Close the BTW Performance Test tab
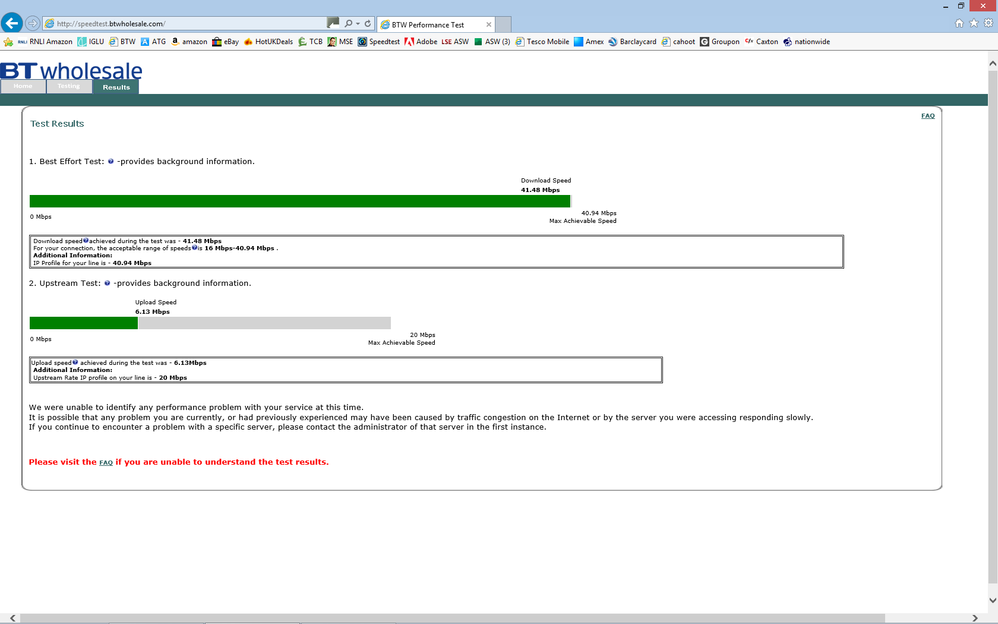 coord(489,25)
